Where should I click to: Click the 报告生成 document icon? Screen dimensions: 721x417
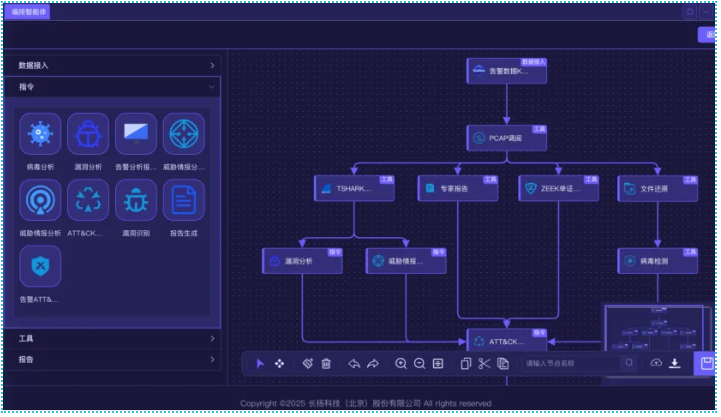pyautogui.click(x=184, y=200)
